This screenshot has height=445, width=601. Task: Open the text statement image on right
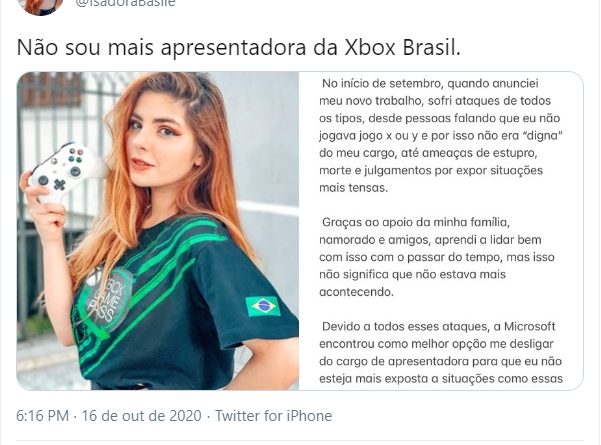coord(441,231)
